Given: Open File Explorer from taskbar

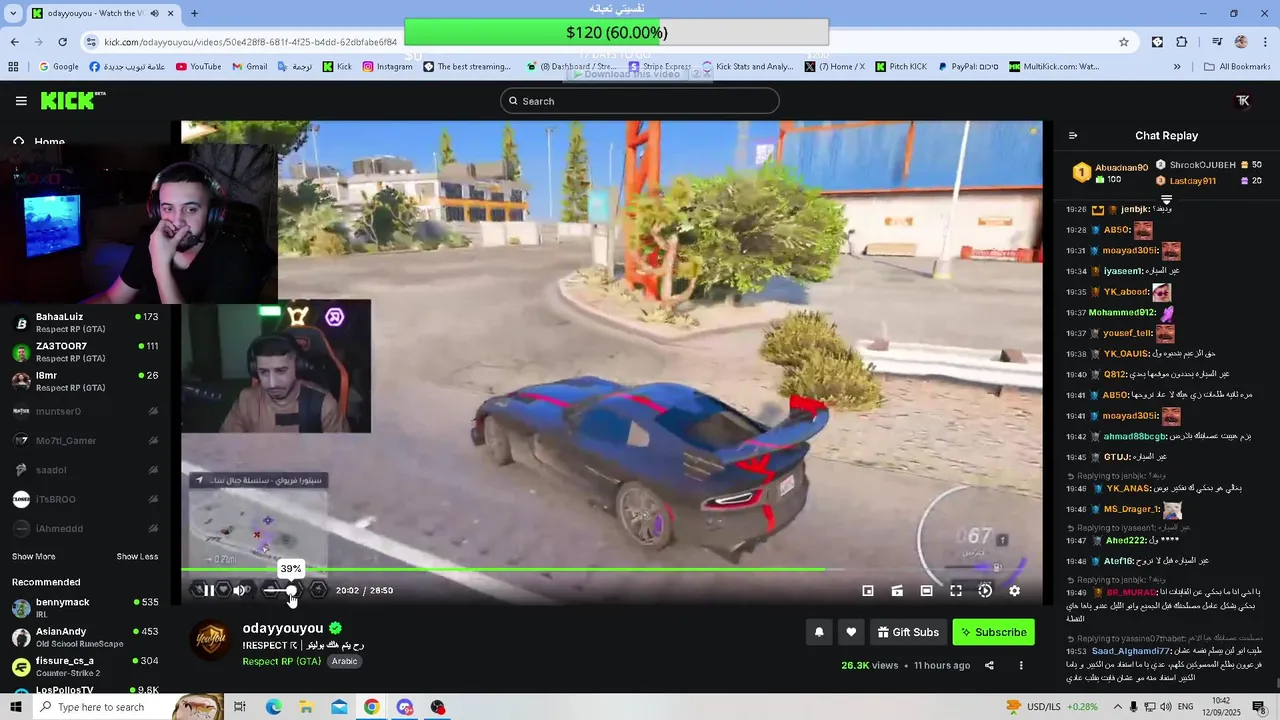Looking at the screenshot, I should point(306,707).
